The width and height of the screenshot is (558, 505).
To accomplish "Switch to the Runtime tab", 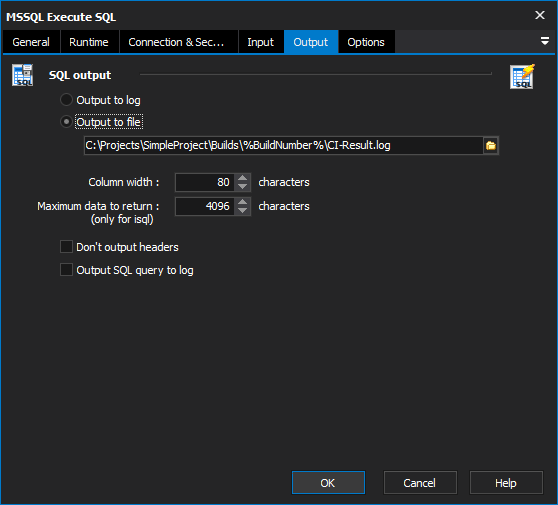I will (89, 42).
